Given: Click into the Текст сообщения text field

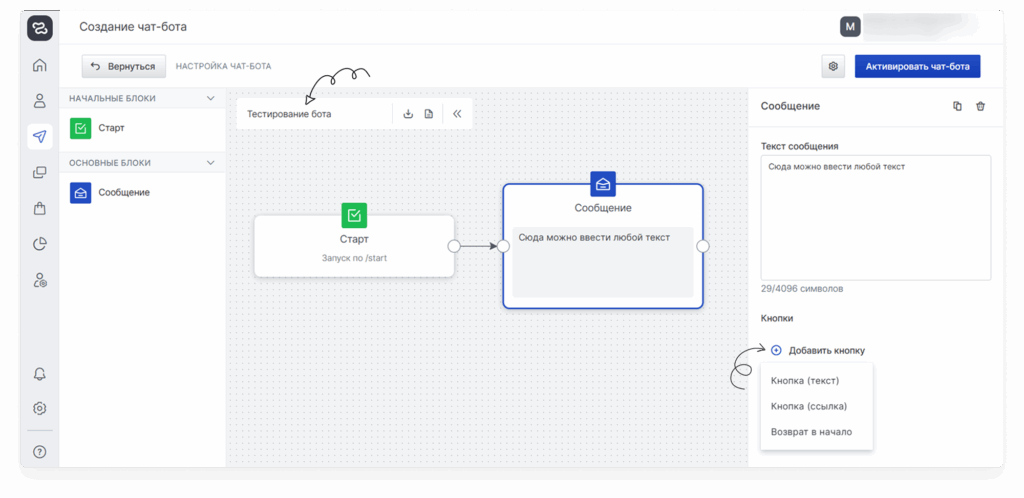Looking at the screenshot, I should 875,217.
